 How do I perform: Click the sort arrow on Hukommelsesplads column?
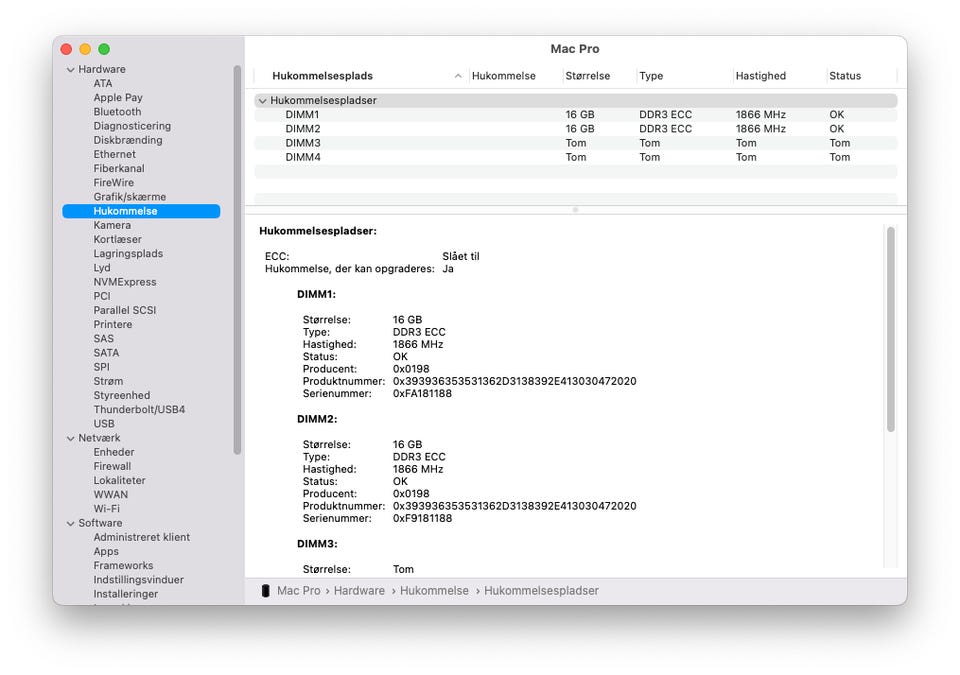coord(458,76)
